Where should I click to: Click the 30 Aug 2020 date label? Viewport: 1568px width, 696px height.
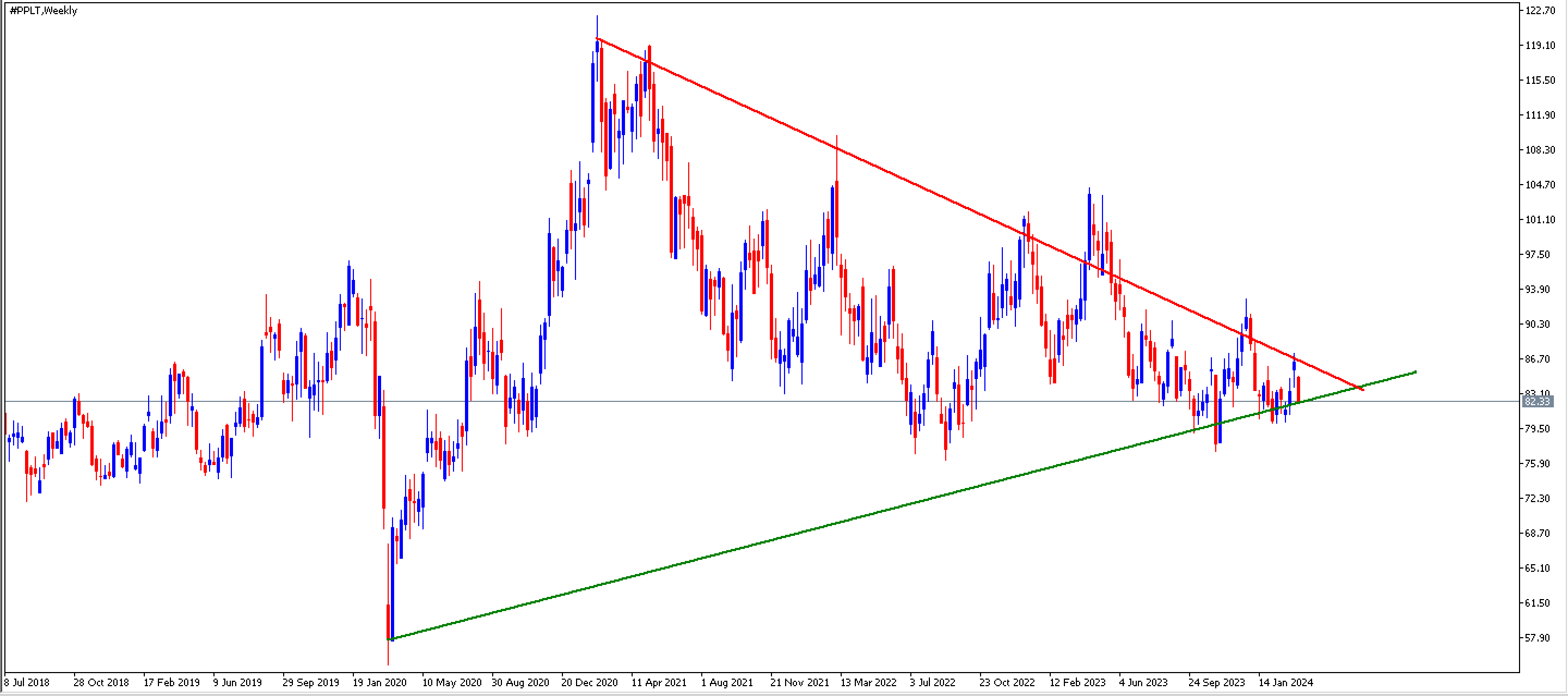pyautogui.click(x=520, y=682)
